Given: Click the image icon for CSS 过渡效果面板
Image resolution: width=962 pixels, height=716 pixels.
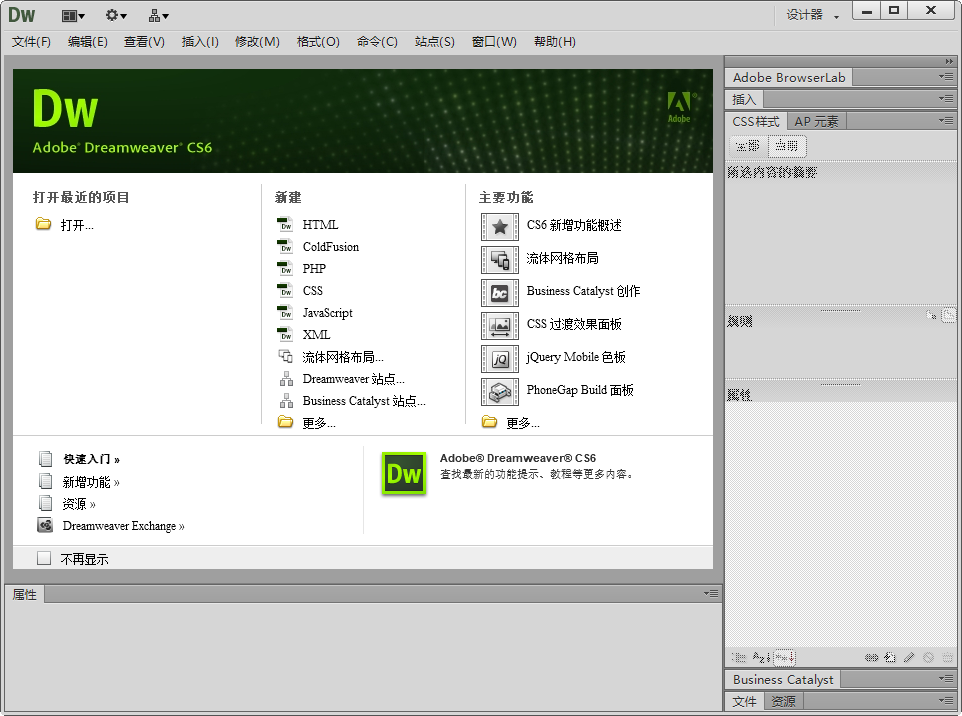Looking at the screenshot, I should (499, 326).
